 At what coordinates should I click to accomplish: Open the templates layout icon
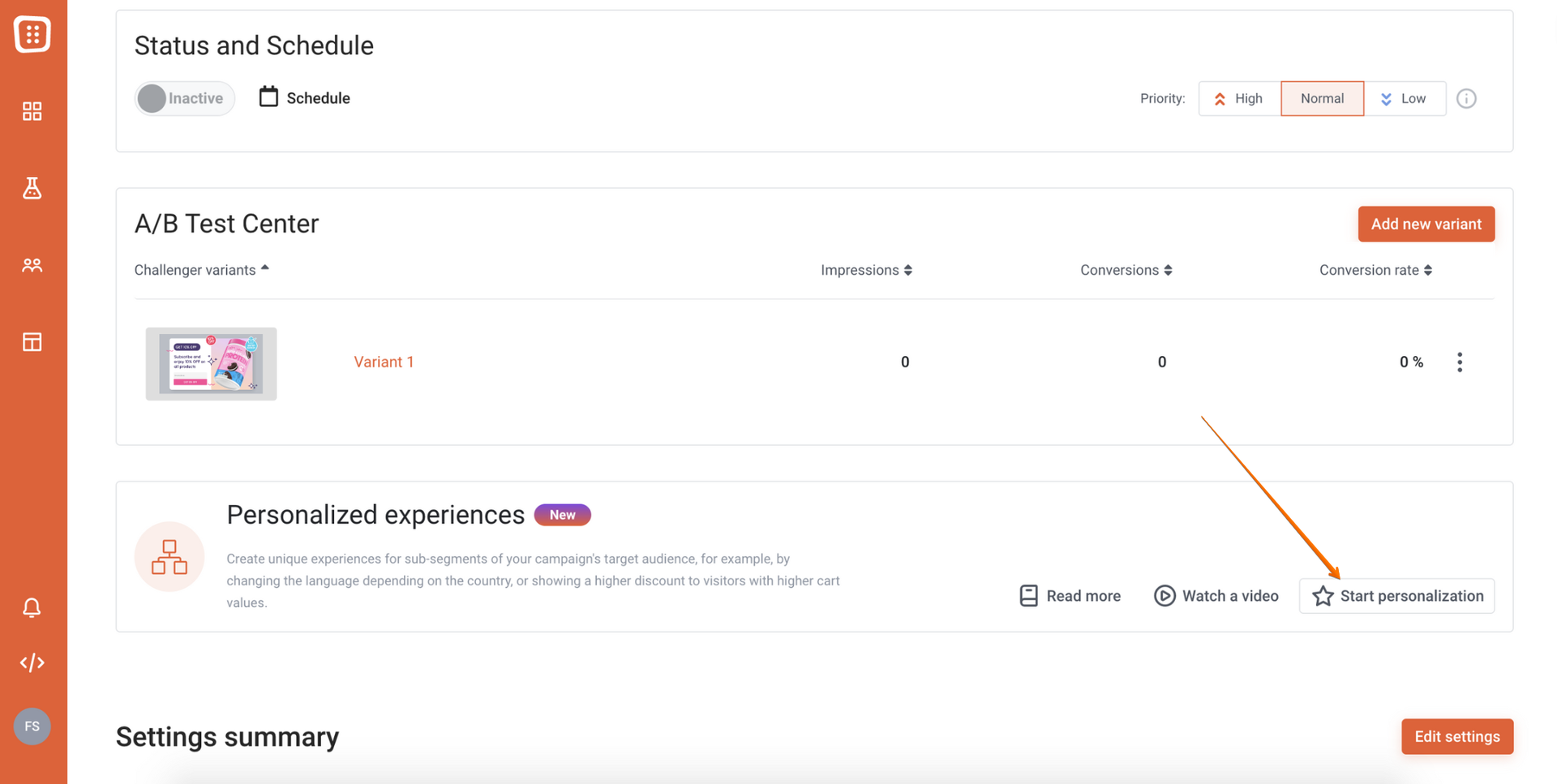coord(32,342)
